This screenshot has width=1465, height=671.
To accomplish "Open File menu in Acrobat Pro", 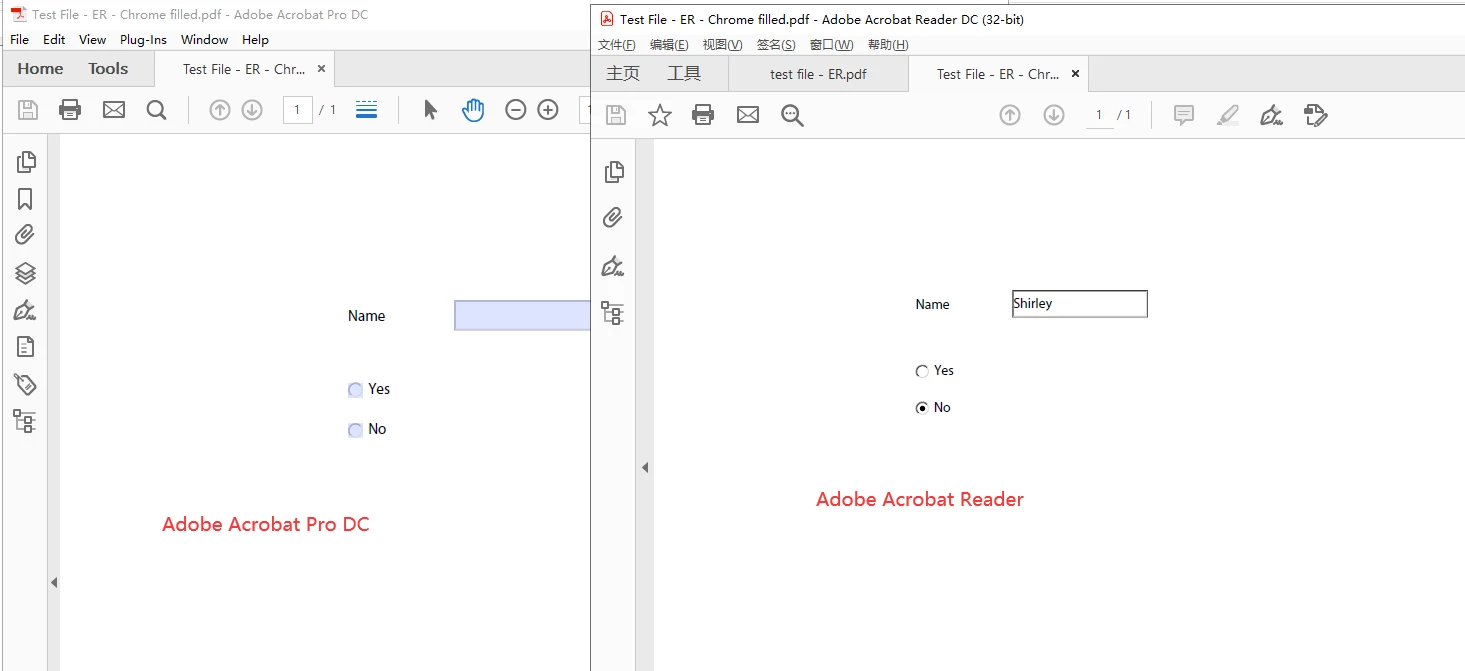I will (x=20, y=40).
